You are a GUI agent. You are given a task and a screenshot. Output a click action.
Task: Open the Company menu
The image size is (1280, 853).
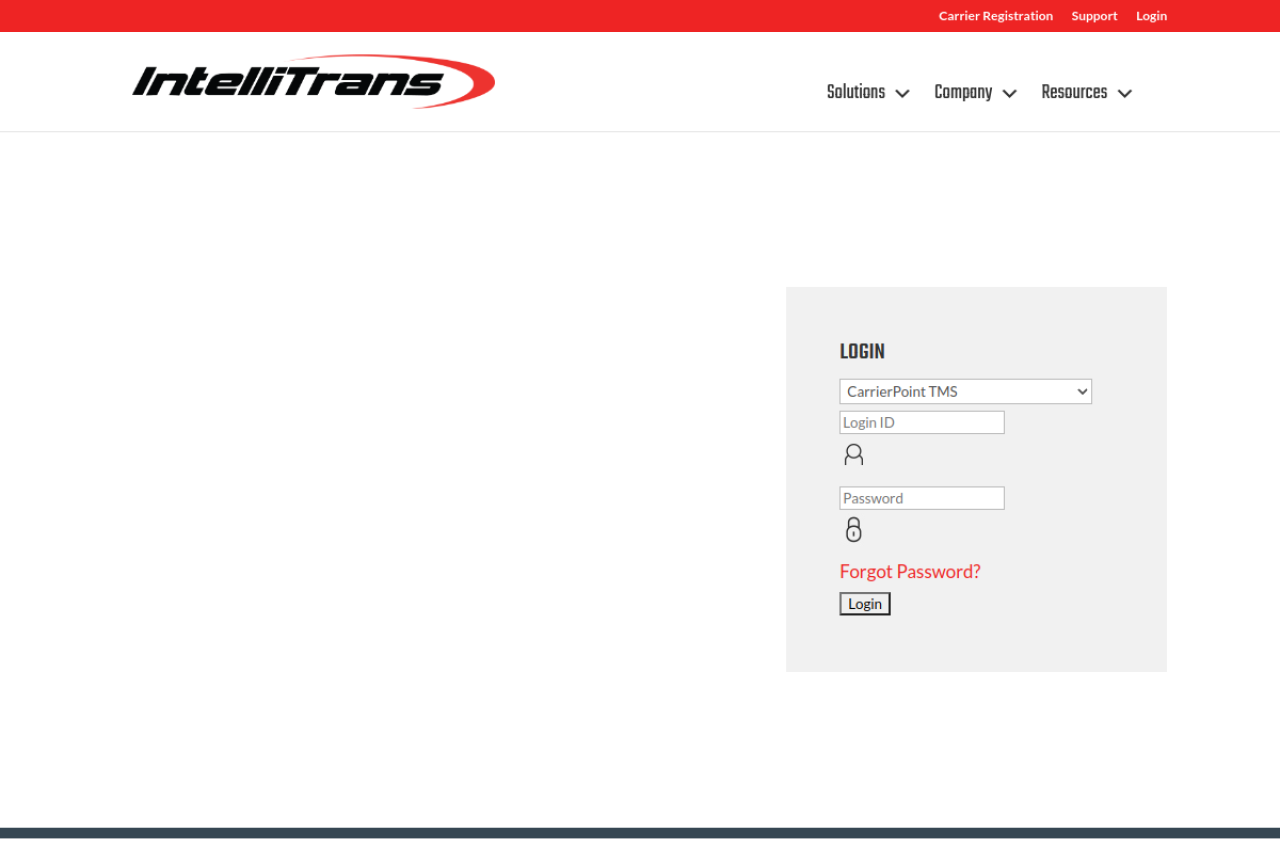(x=962, y=92)
